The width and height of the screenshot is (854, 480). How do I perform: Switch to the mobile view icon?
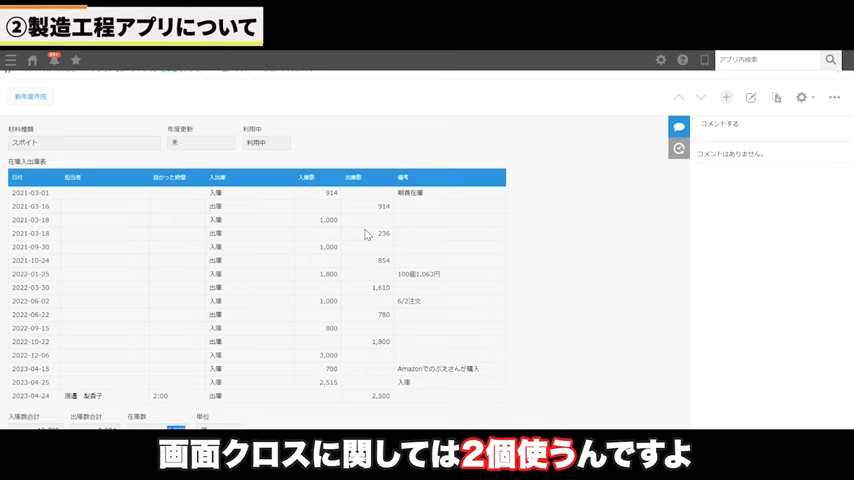pyautogui.click(x=704, y=60)
